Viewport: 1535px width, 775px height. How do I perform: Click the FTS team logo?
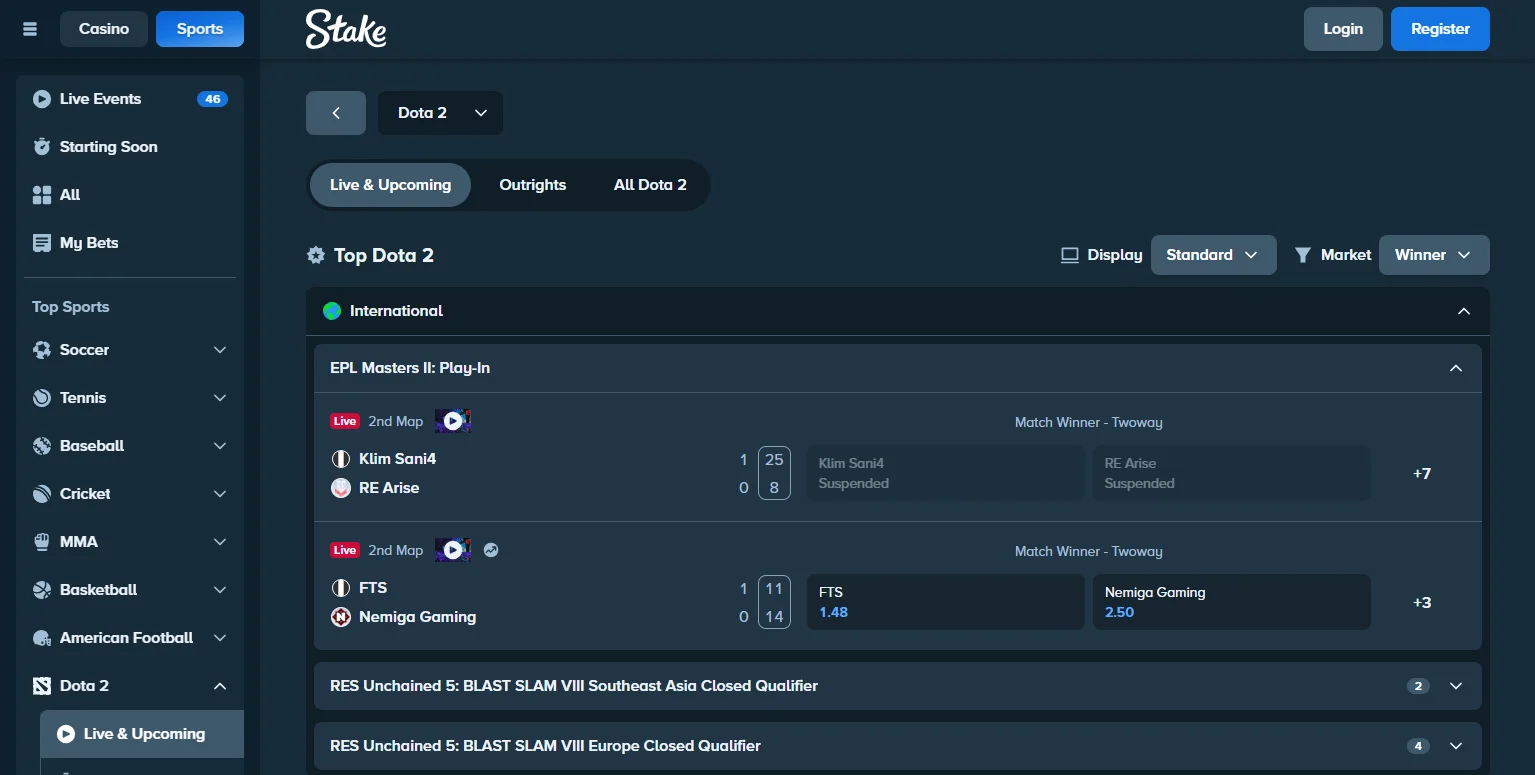(x=341, y=588)
